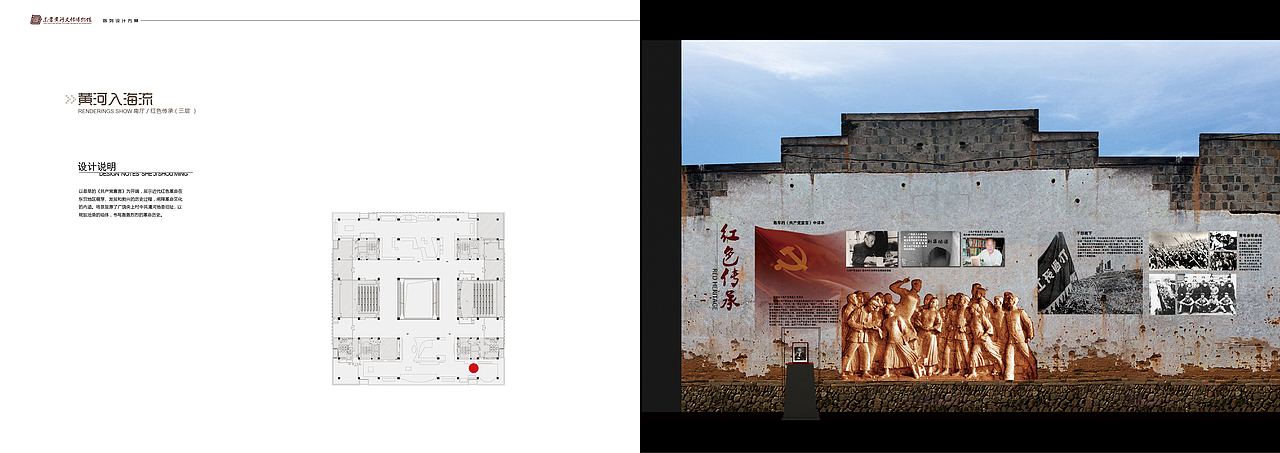Click the design description paragraph
Image resolution: width=1280 pixels, height=453 pixels.
pyautogui.click(x=130, y=202)
